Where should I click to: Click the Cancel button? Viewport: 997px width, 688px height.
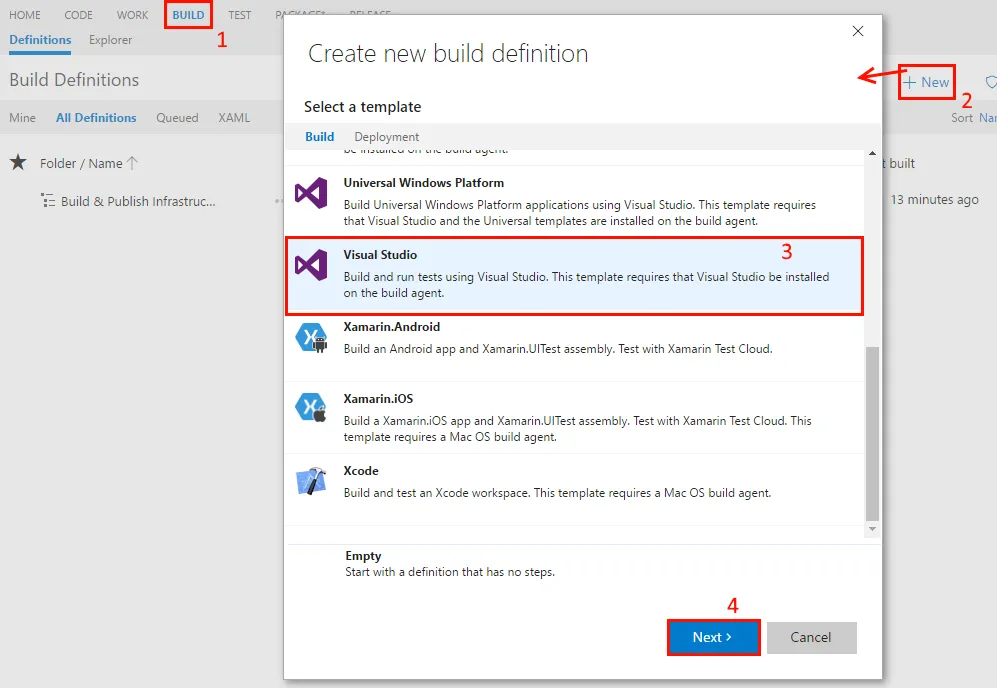coord(811,637)
